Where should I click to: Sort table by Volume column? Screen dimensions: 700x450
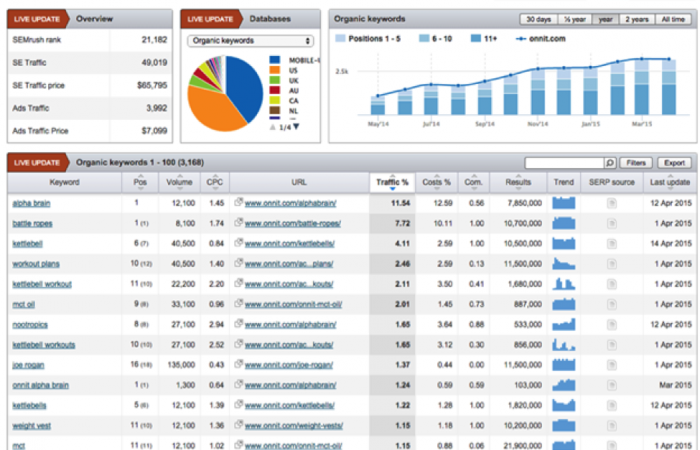(179, 182)
